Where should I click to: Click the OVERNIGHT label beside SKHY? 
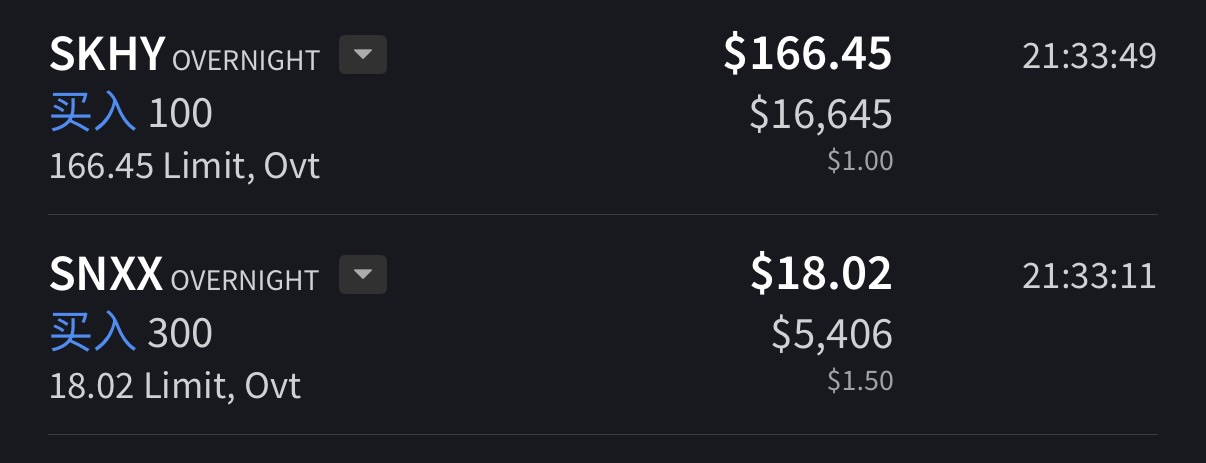click(x=246, y=61)
